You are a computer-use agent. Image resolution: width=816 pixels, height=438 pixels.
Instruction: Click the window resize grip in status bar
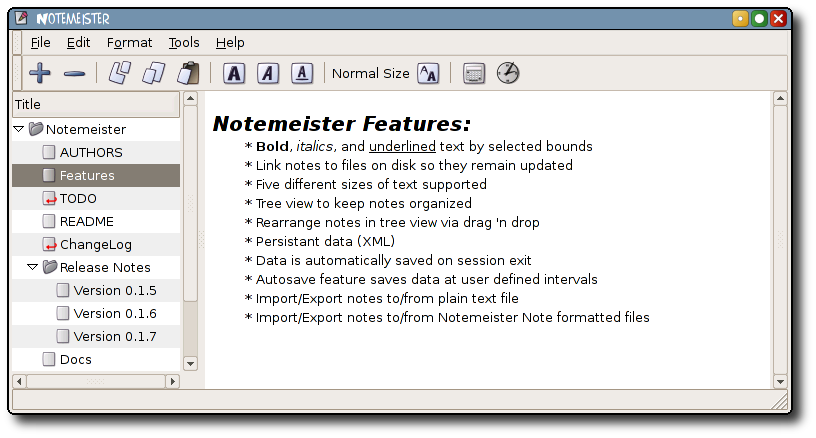point(779,401)
